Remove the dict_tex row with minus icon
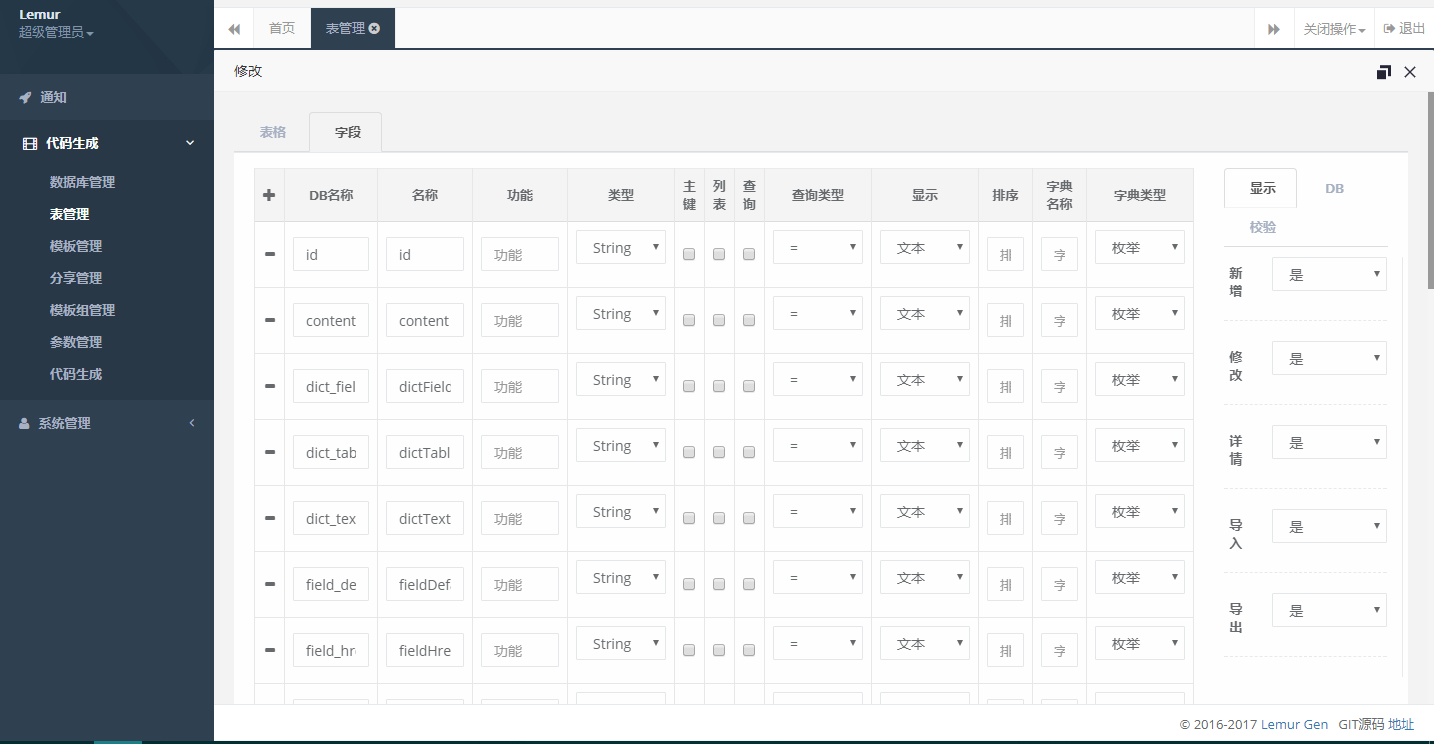Viewport: 1434px width, 744px height. click(x=269, y=518)
